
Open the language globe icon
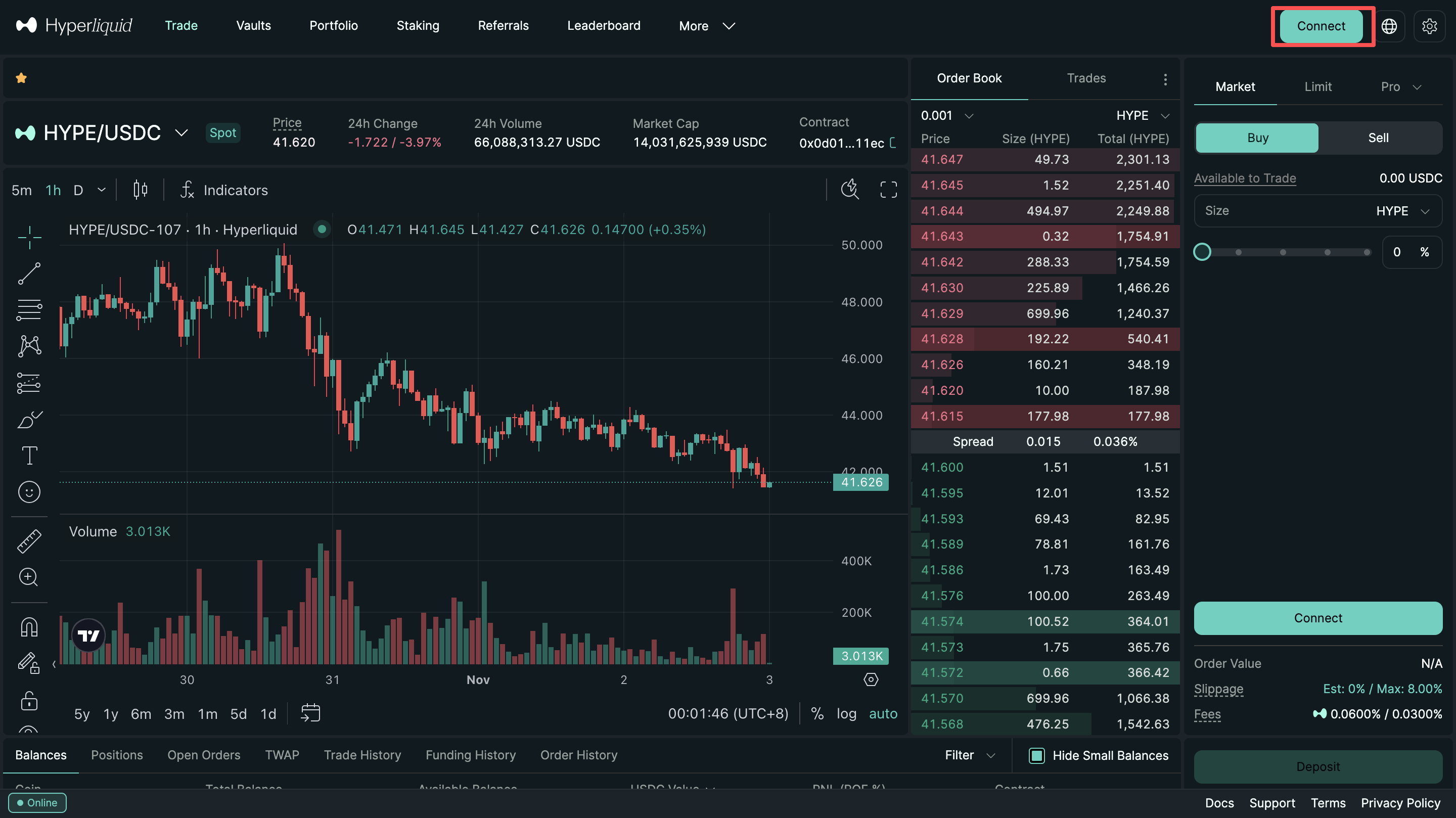pos(1389,26)
